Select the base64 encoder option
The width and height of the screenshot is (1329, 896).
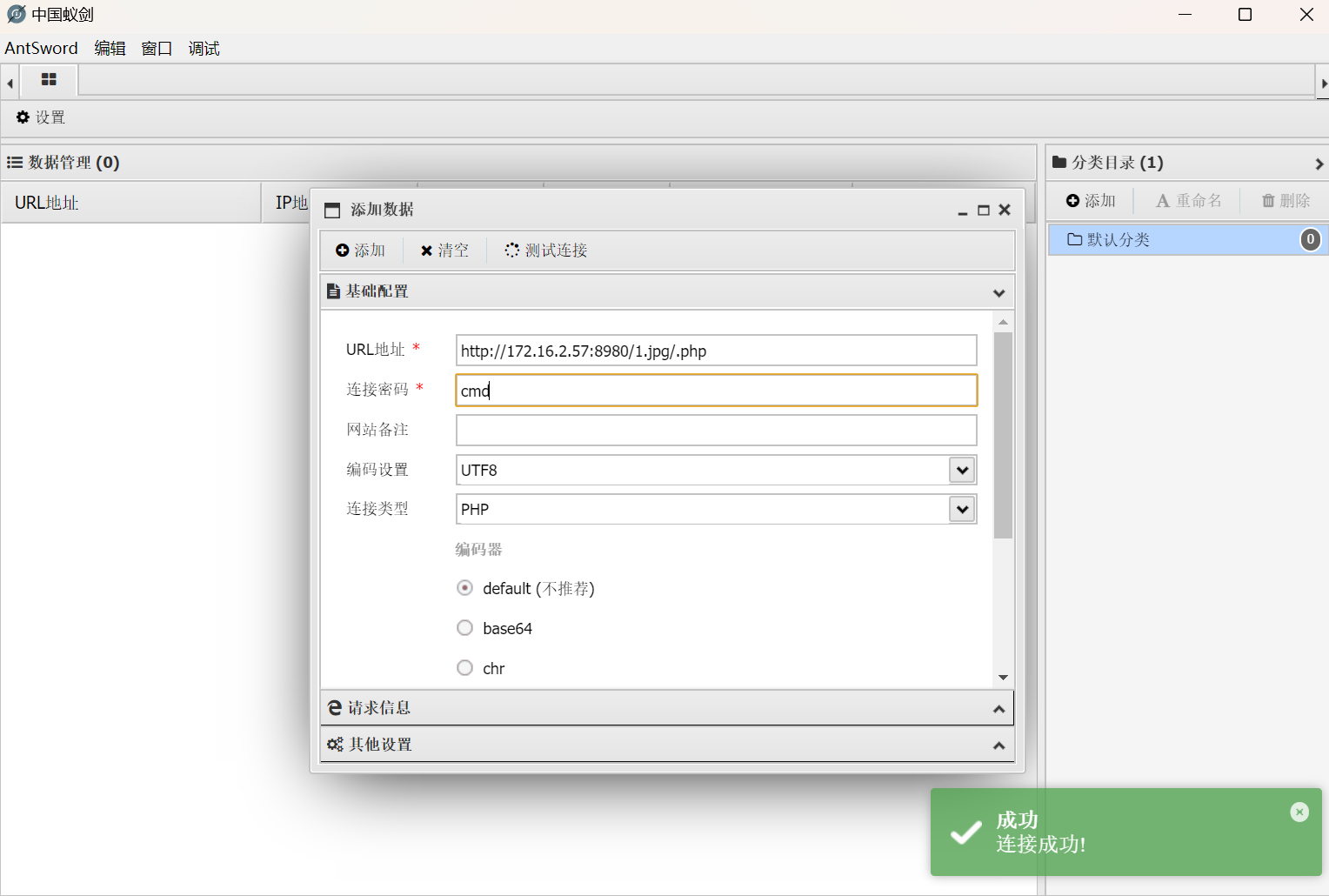(x=465, y=628)
